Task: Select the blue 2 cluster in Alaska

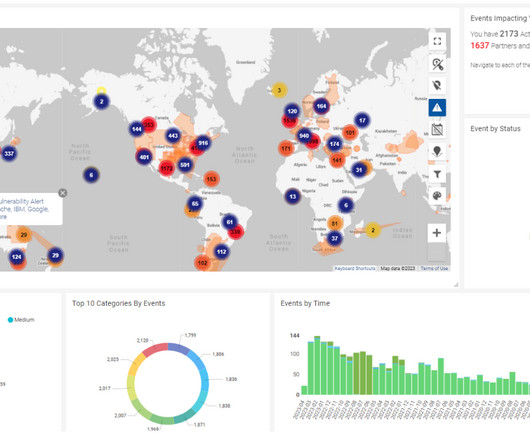Action: 101,101
